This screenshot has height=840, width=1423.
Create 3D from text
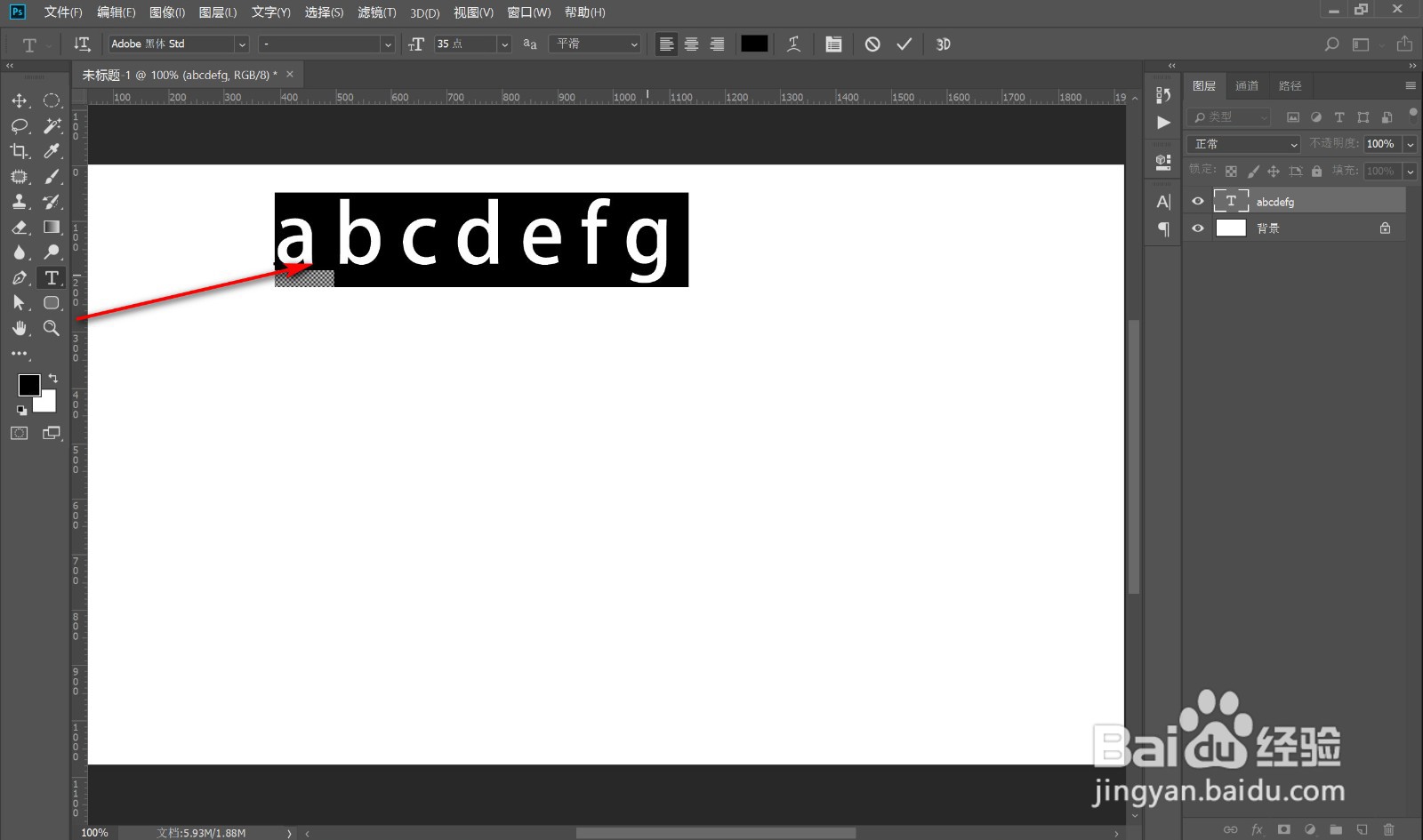pyautogui.click(x=944, y=44)
